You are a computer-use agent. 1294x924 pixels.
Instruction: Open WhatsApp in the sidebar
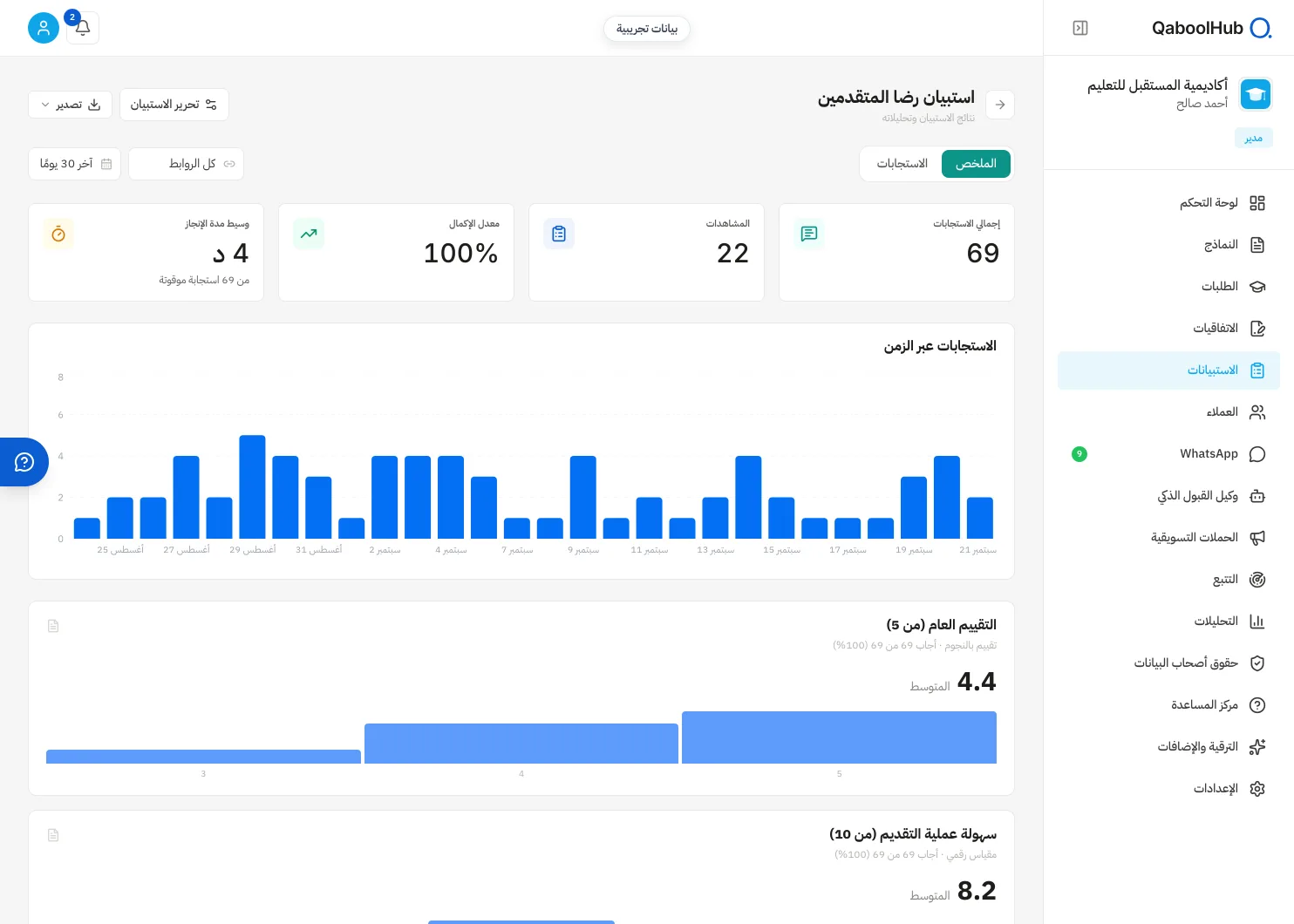click(x=1168, y=454)
